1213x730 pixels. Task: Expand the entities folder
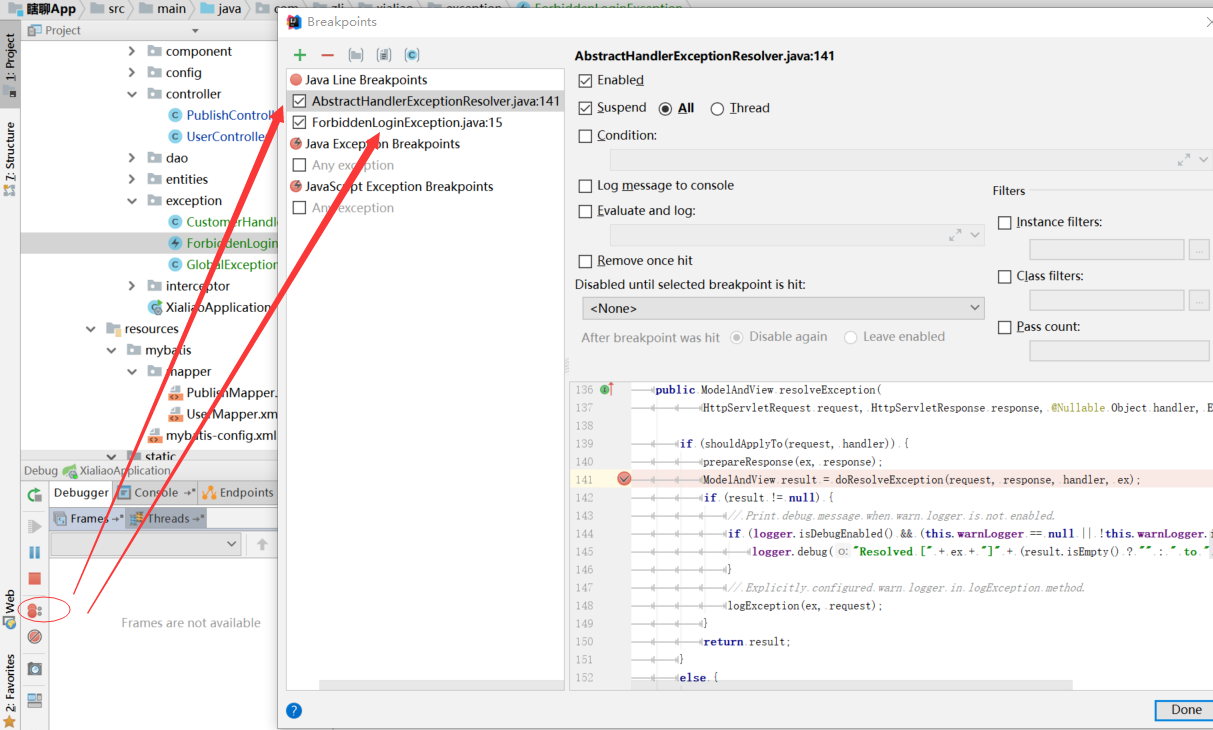tap(131, 180)
